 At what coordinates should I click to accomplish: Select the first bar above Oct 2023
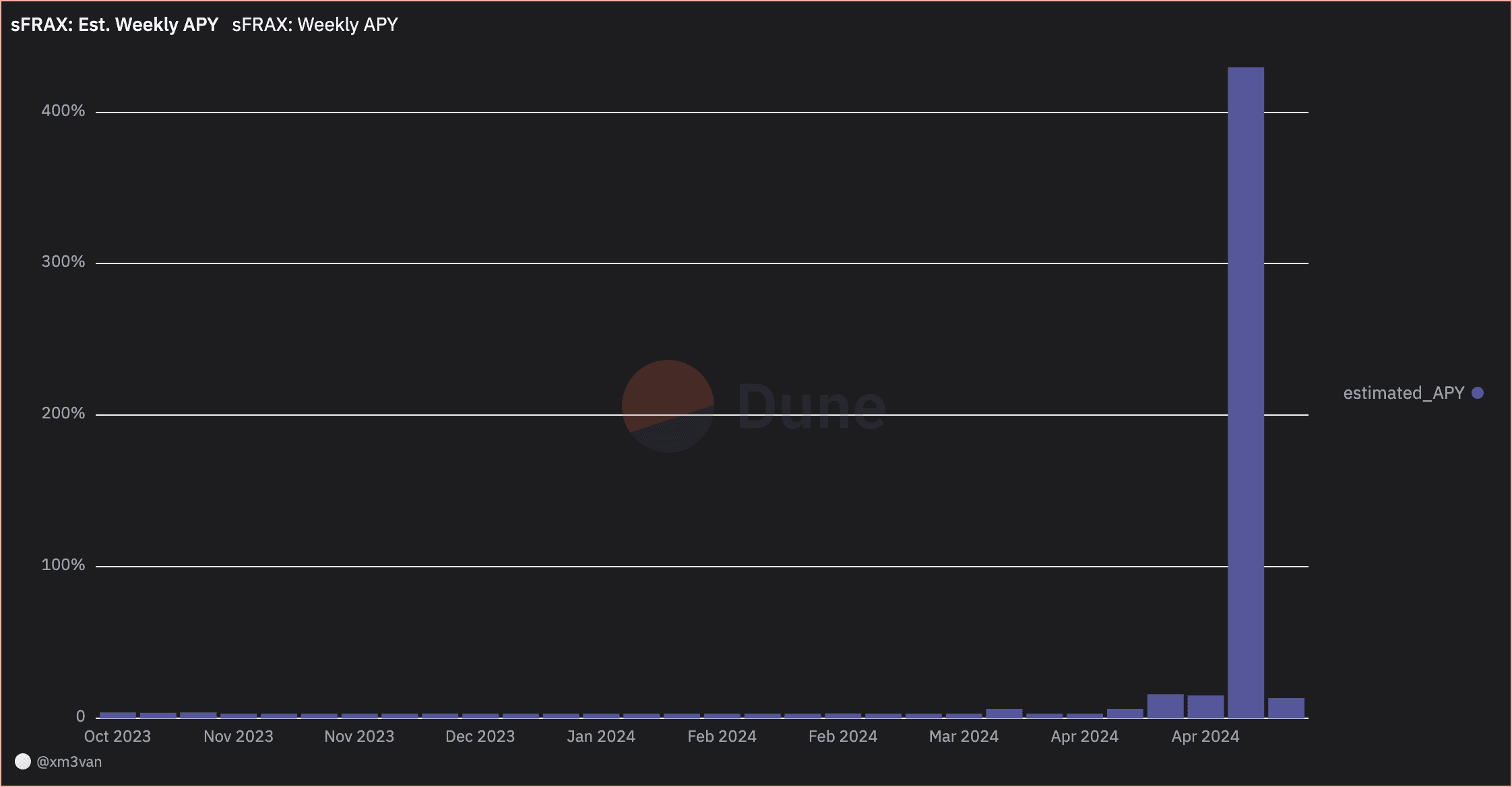[118, 715]
